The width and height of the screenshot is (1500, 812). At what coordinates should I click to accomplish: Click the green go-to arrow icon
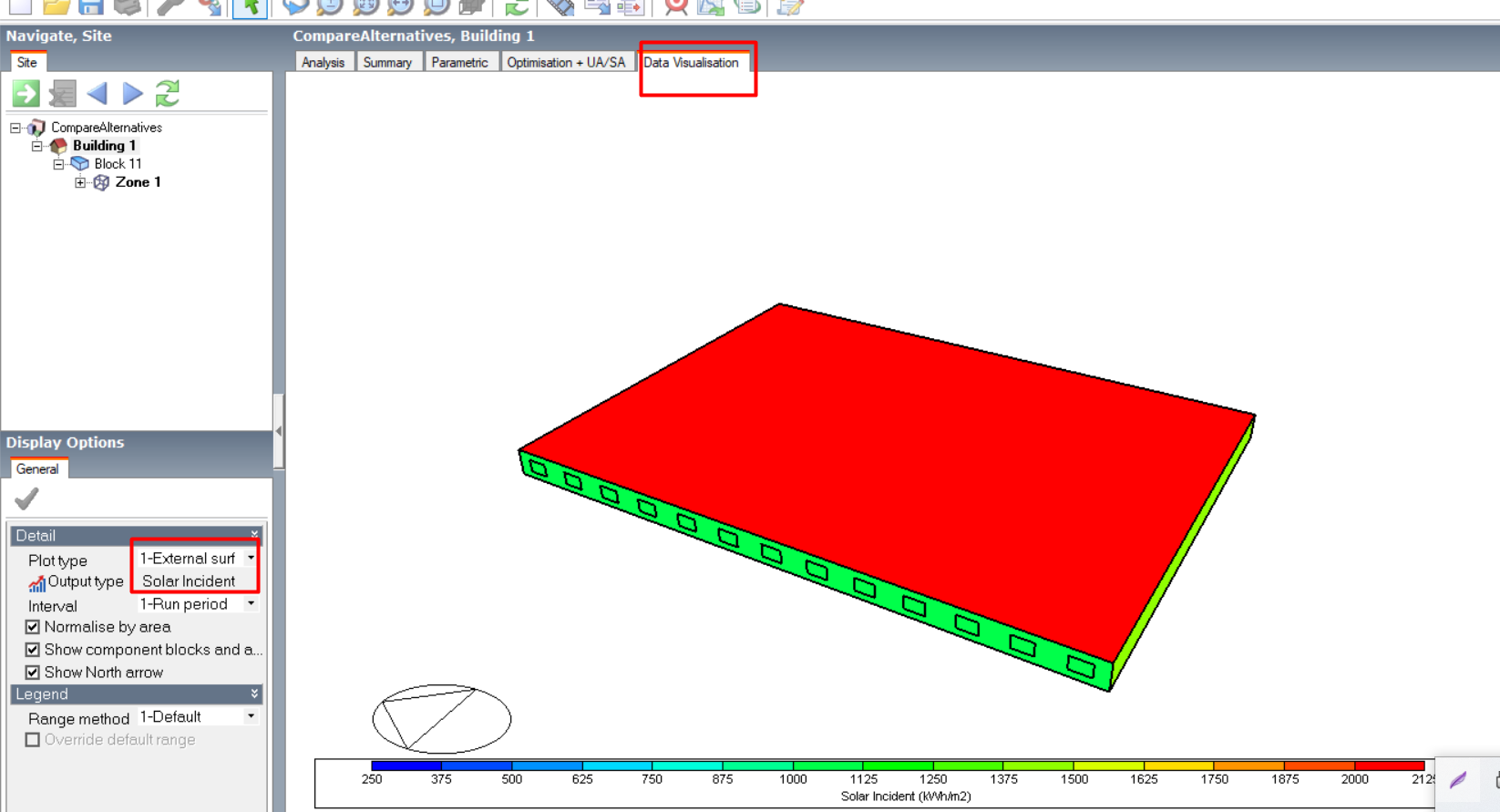pos(26,93)
